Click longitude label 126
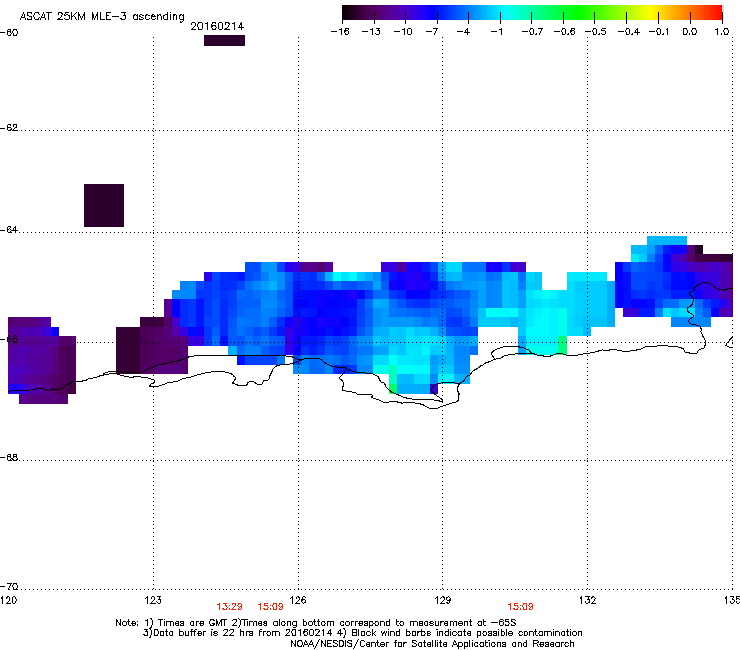Viewport: 740px width, 650px height. pyautogui.click(x=298, y=600)
